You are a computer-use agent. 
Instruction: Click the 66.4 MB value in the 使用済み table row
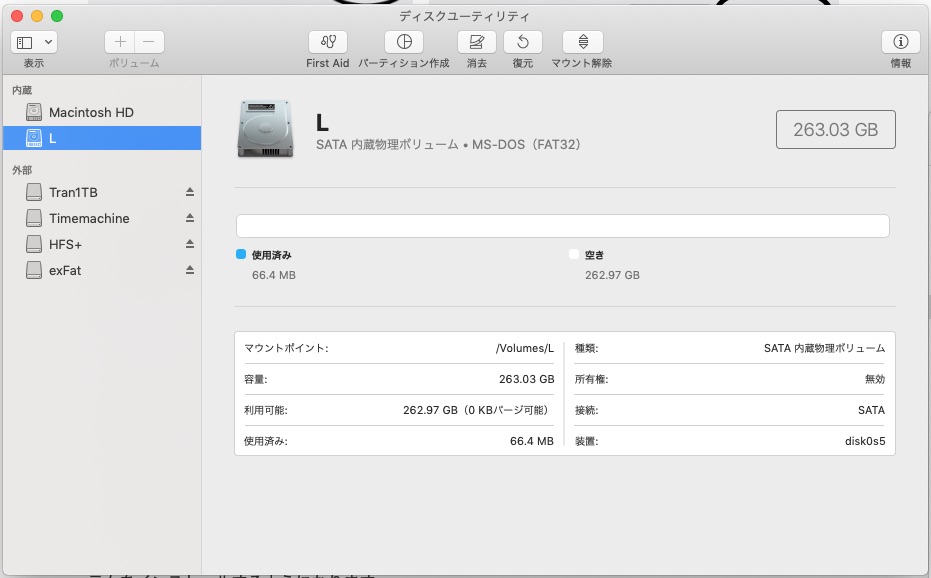[532, 441]
